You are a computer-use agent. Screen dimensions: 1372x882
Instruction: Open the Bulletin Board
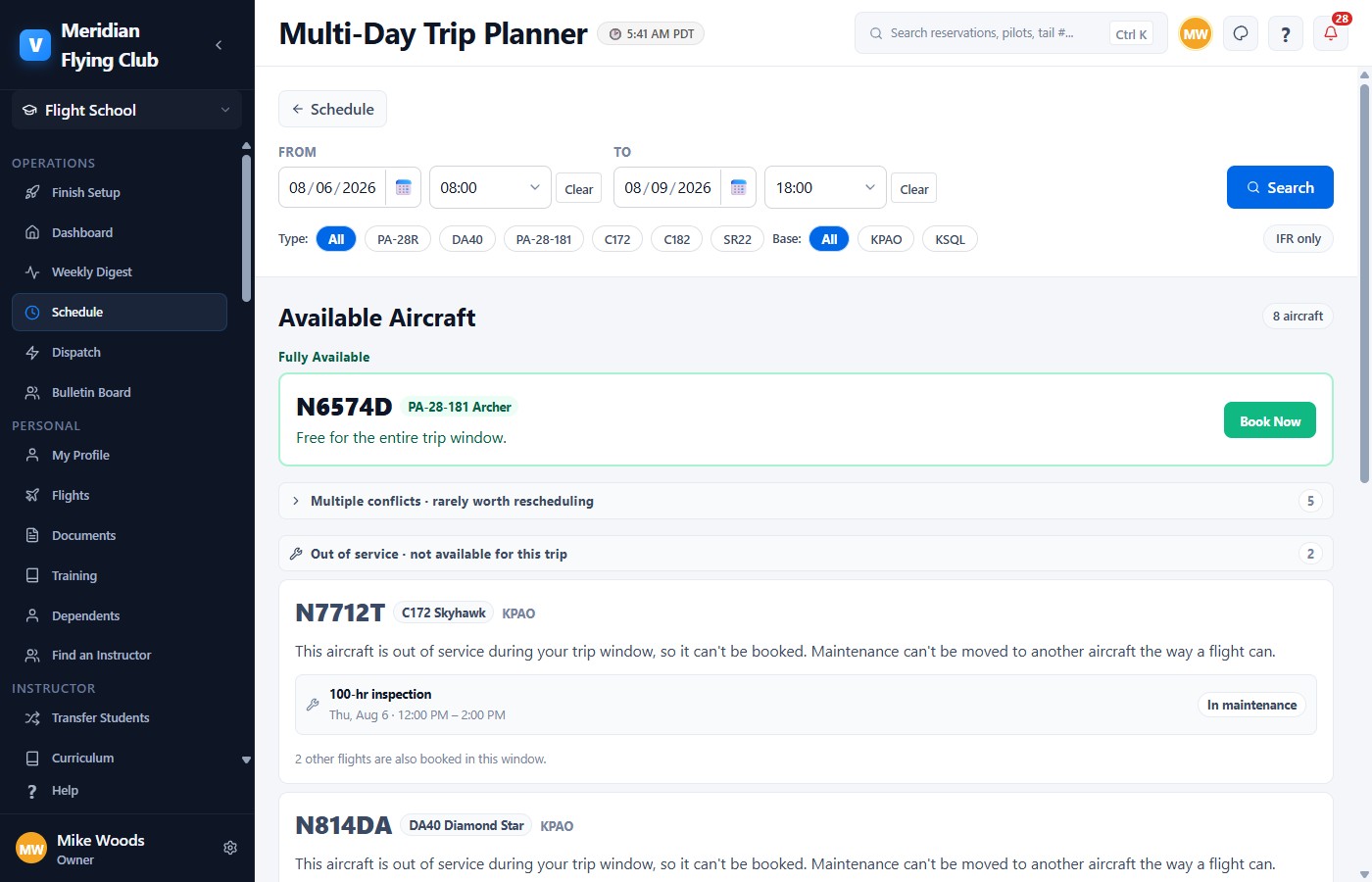[120, 392]
